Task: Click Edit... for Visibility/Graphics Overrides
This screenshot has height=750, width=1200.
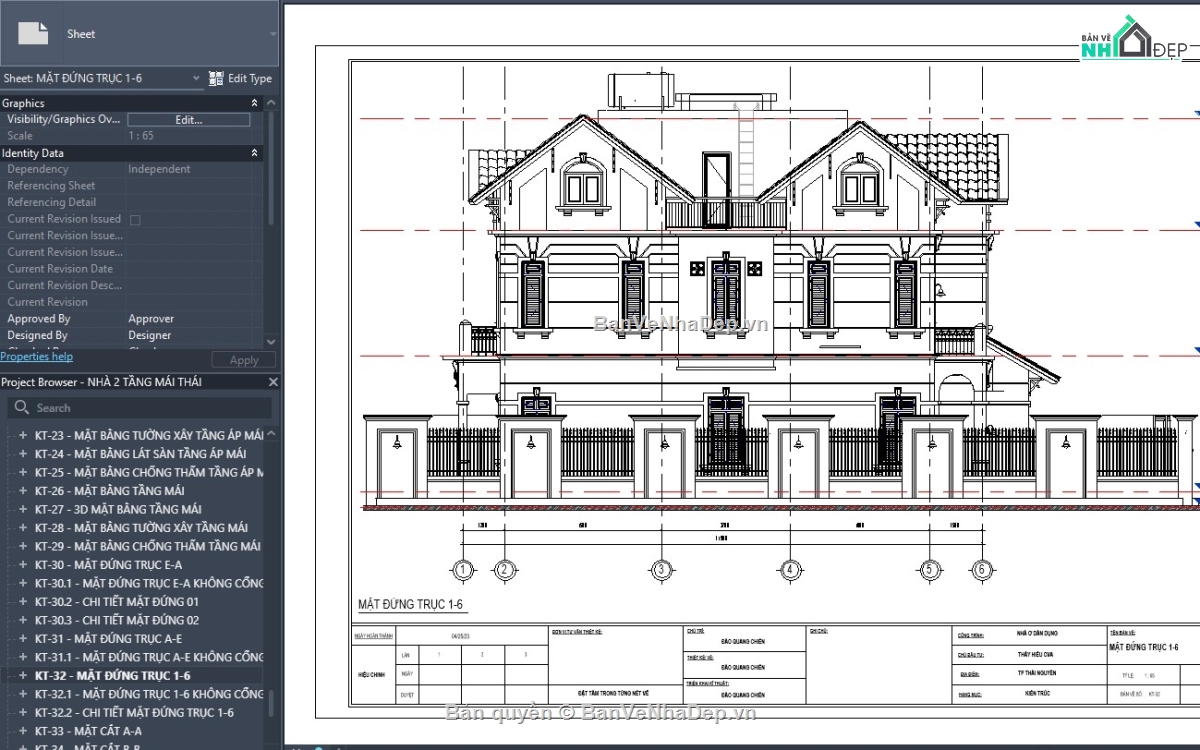Action: click(x=189, y=119)
